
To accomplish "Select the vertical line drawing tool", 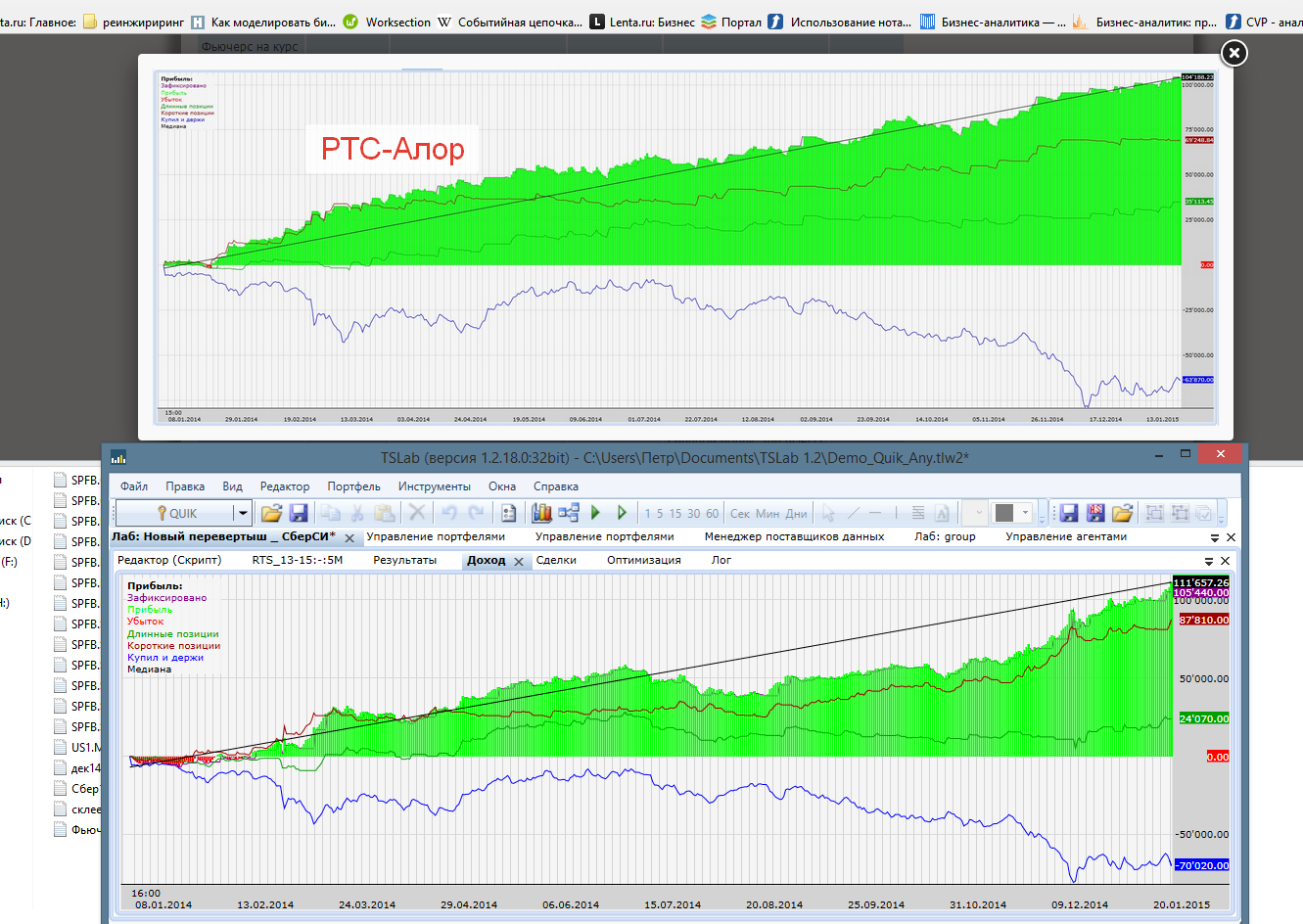I will 896,513.
